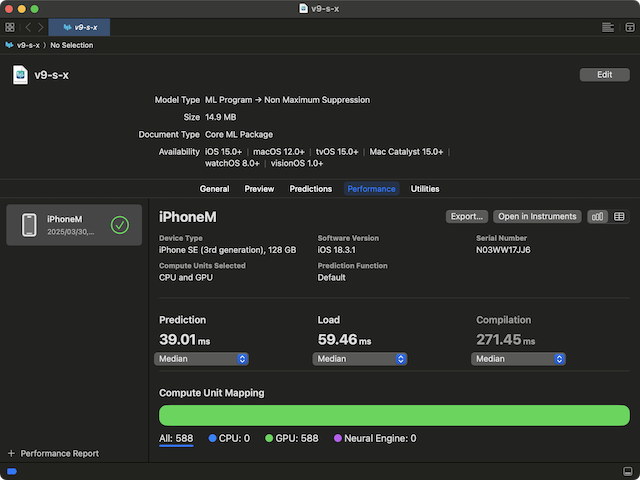Click the editor options lines icon
Viewport: 640px width, 480px height.
607,27
